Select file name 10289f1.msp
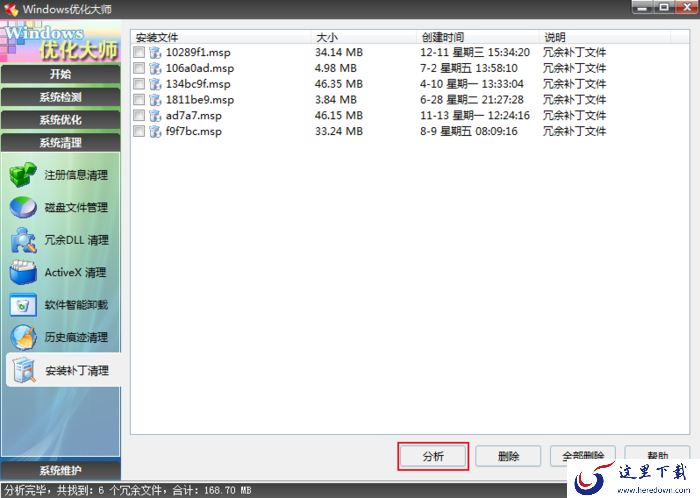Image resolution: width=700 pixels, height=498 pixels. (198, 52)
